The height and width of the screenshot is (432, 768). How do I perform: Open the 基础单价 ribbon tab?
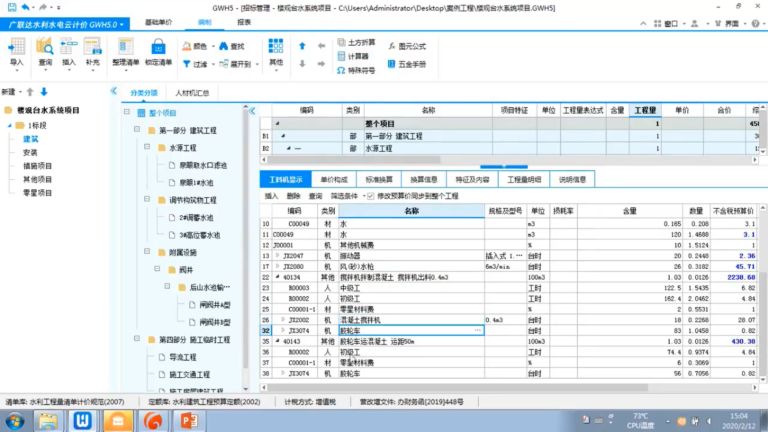pos(158,22)
